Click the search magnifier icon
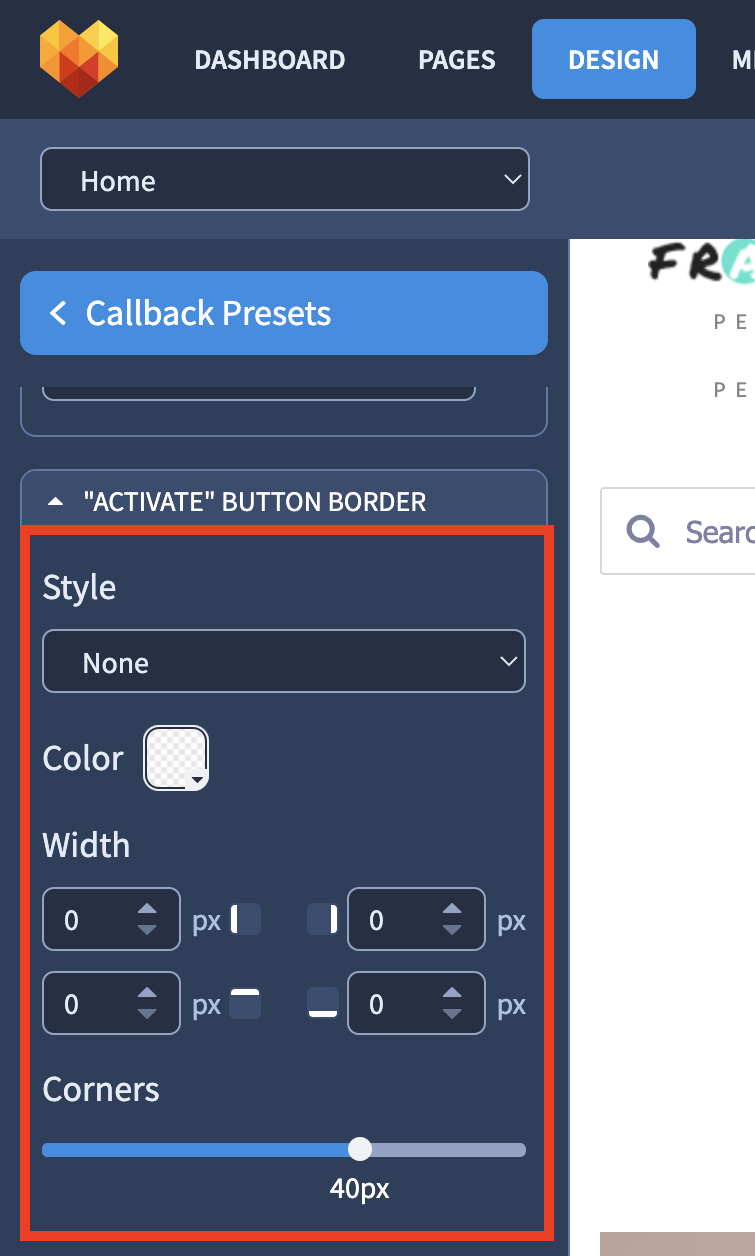The height and width of the screenshot is (1256, 755). pyautogui.click(x=643, y=531)
